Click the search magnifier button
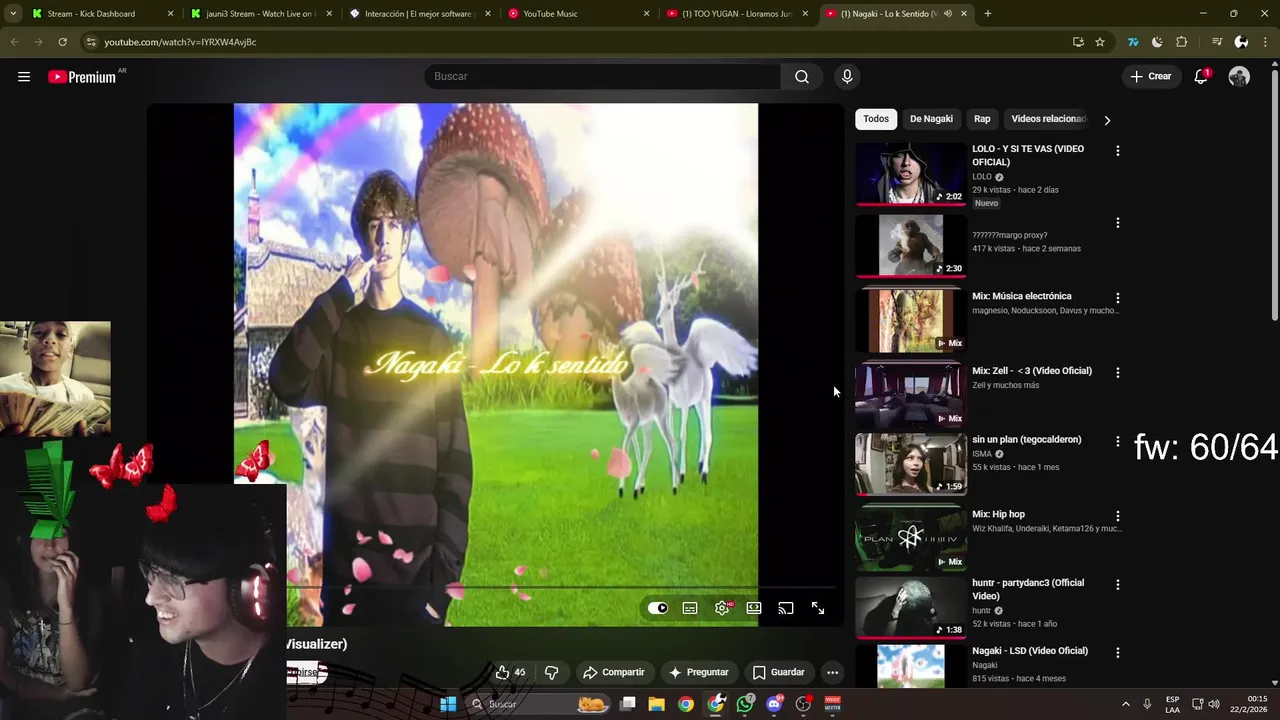Viewport: 1280px width, 720px height. click(802, 77)
